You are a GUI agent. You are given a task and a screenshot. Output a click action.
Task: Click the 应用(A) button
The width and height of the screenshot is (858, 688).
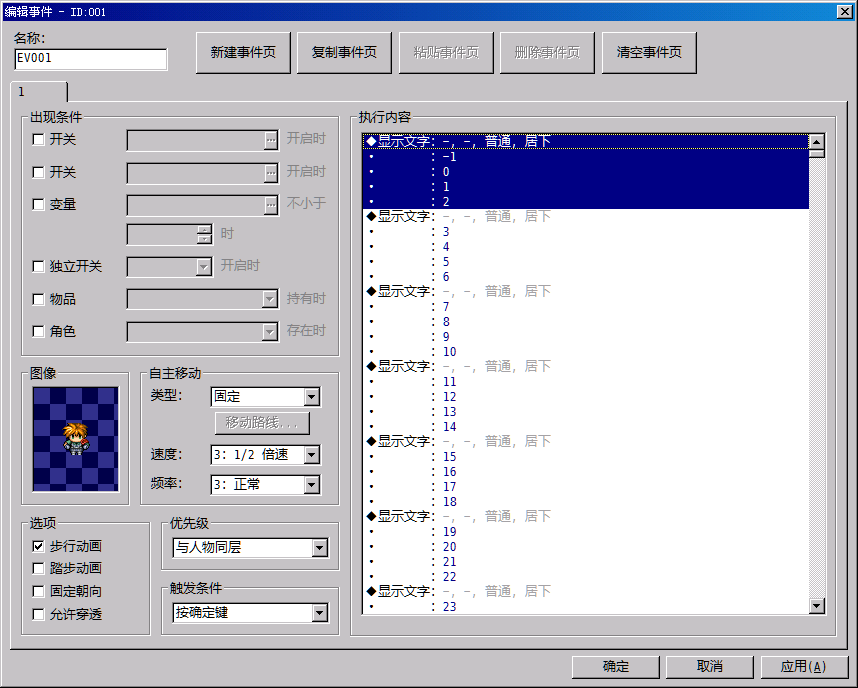(x=804, y=667)
